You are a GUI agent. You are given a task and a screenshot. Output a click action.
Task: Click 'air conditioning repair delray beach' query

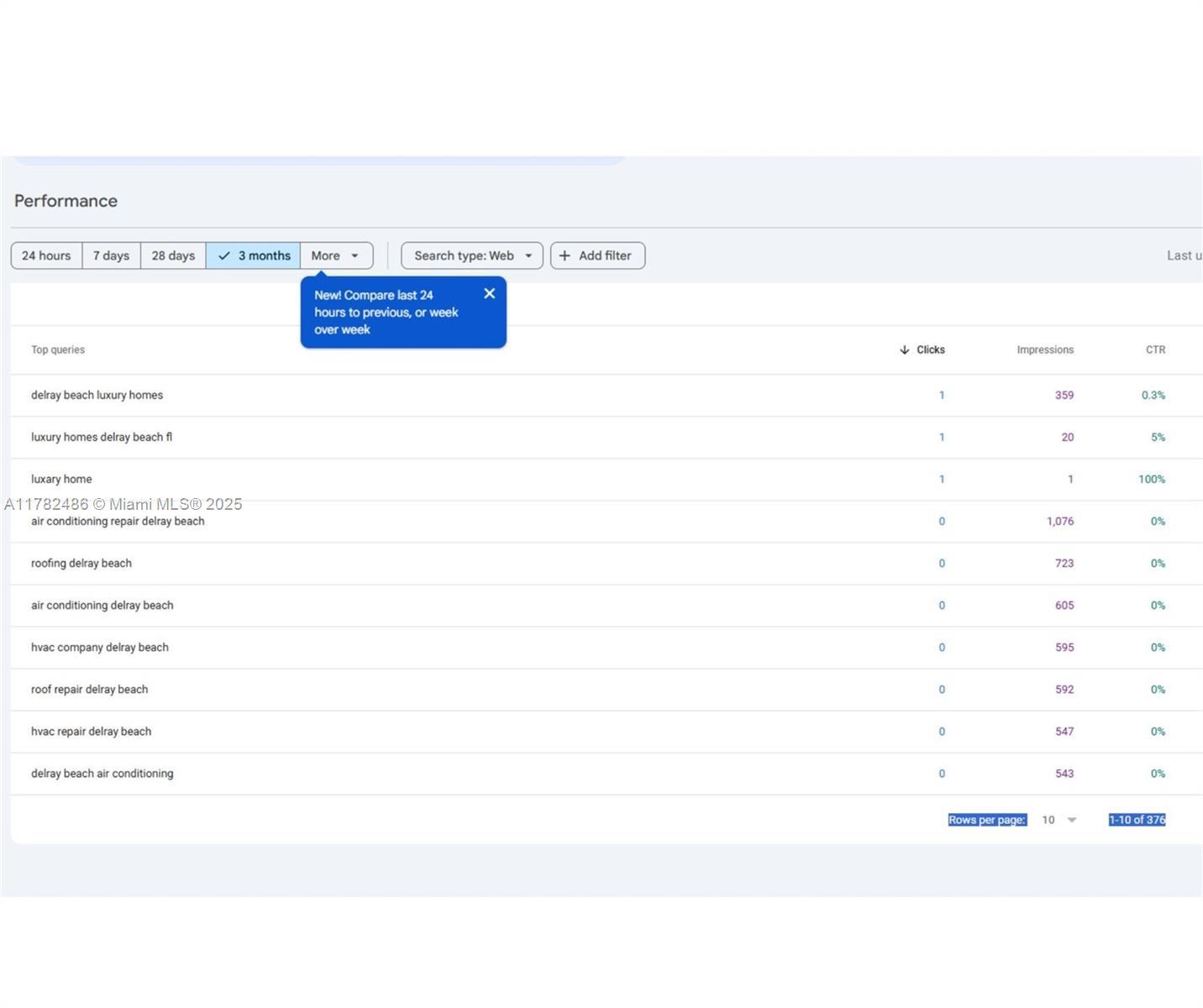click(x=118, y=522)
